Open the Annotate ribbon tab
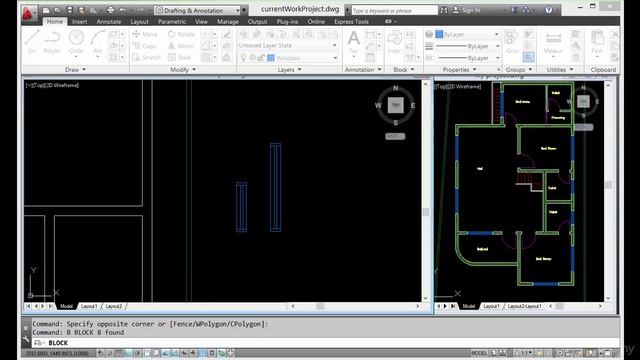Viewport: 640px width, 360px height. point(109,22)
